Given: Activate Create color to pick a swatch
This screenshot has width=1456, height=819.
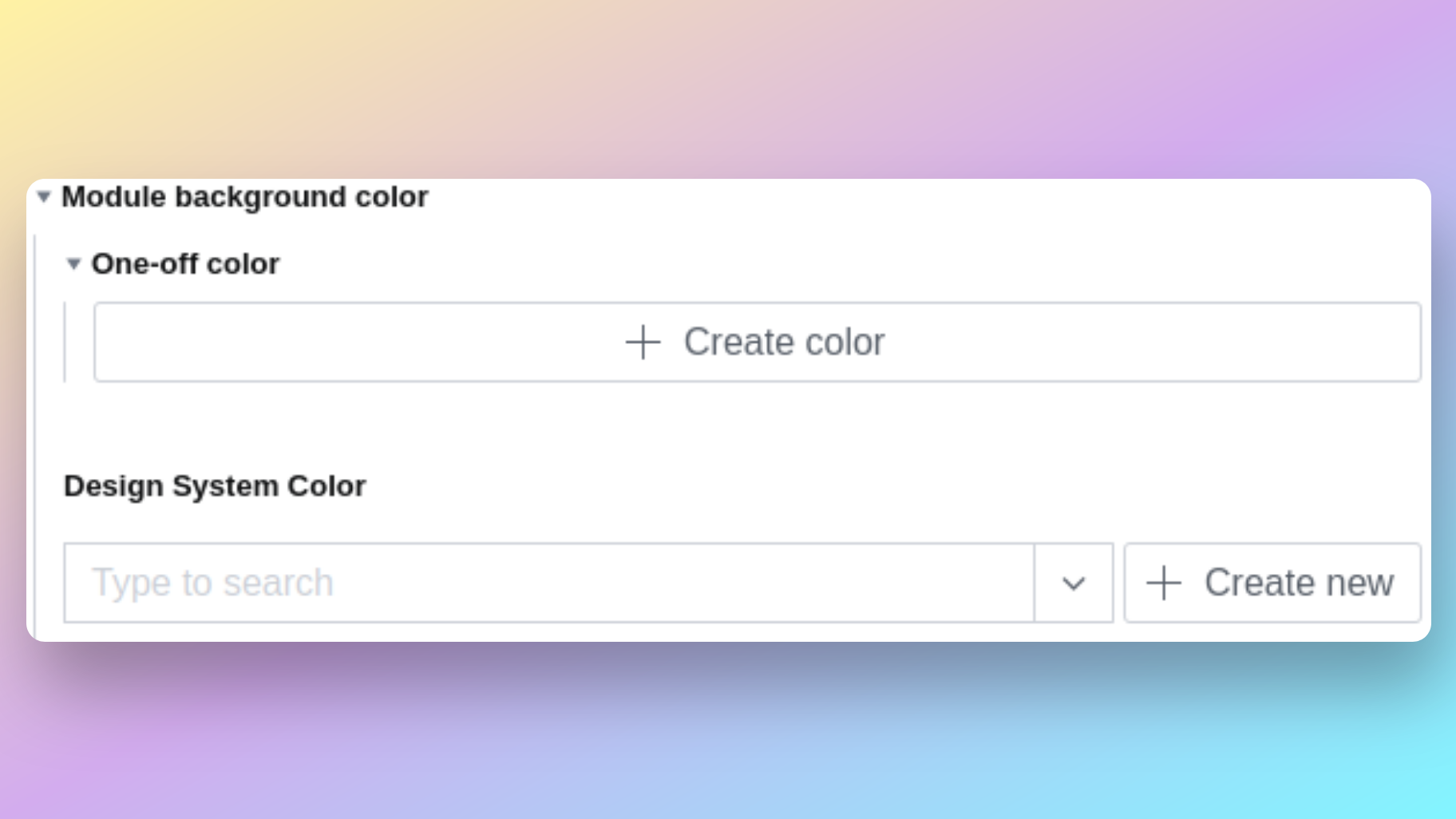Looking at the screenshot, I should point(757,342).
